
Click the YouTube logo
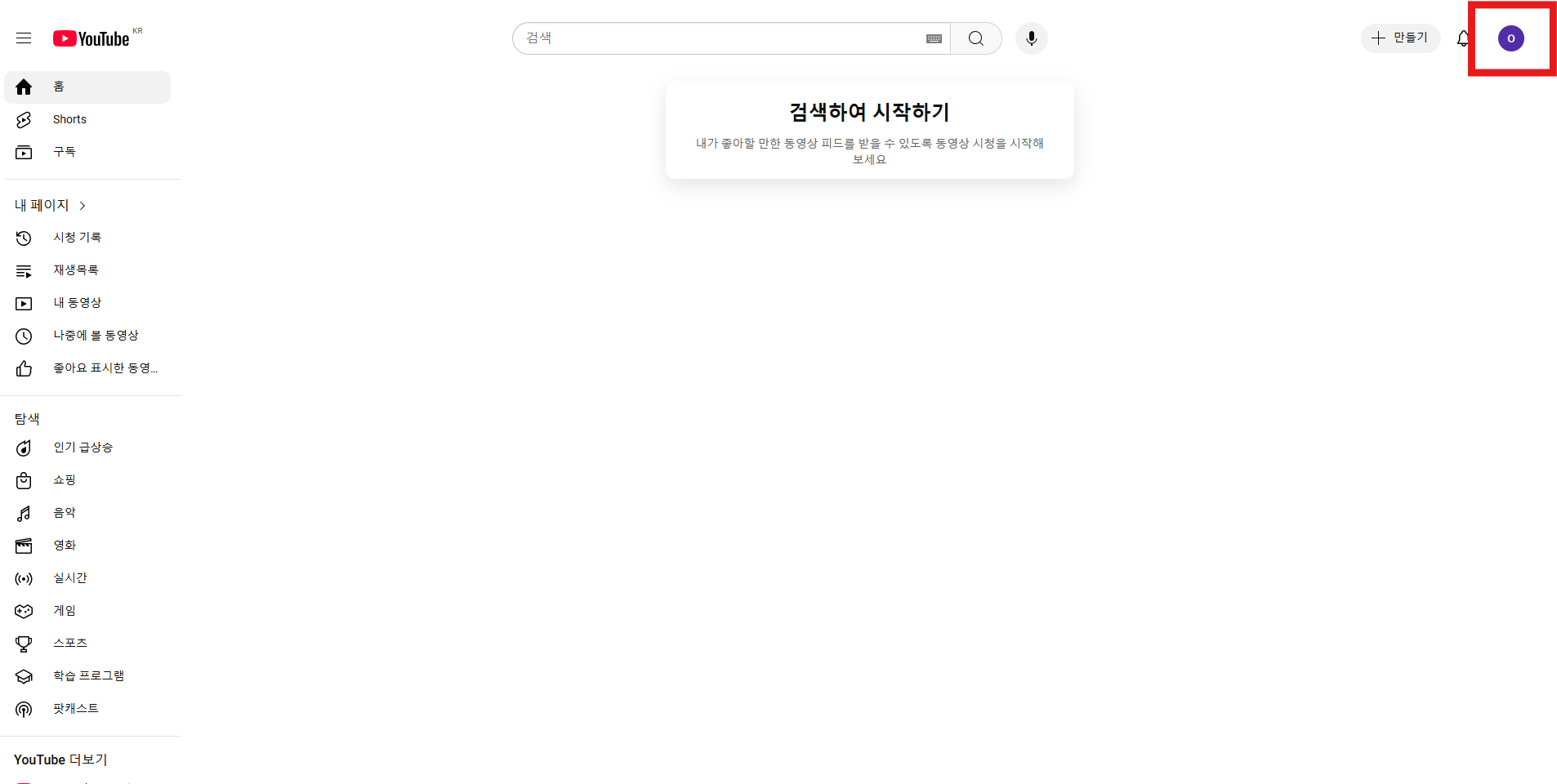click(91, 38)
